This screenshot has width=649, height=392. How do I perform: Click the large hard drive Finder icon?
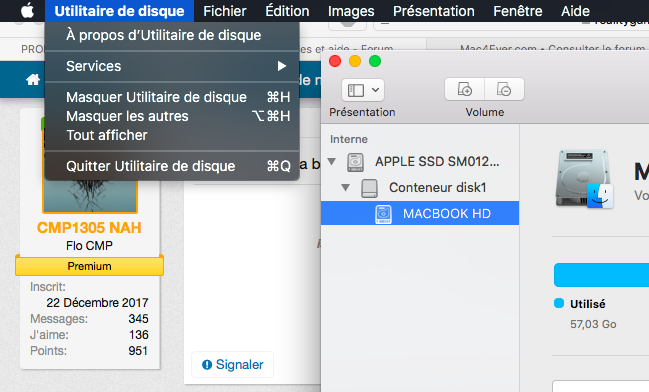click(584, 179)
